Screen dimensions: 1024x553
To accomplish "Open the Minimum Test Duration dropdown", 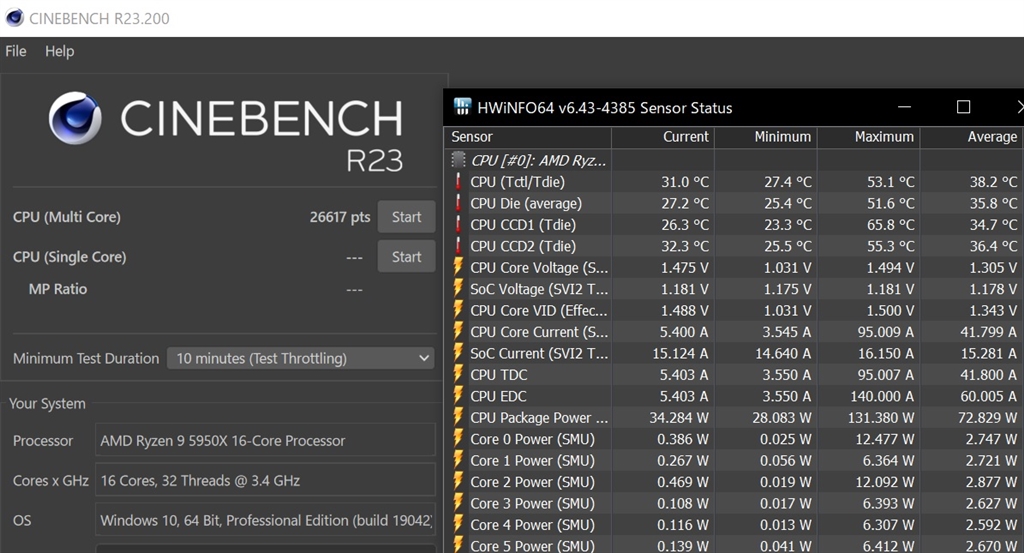I will [300, 358].
